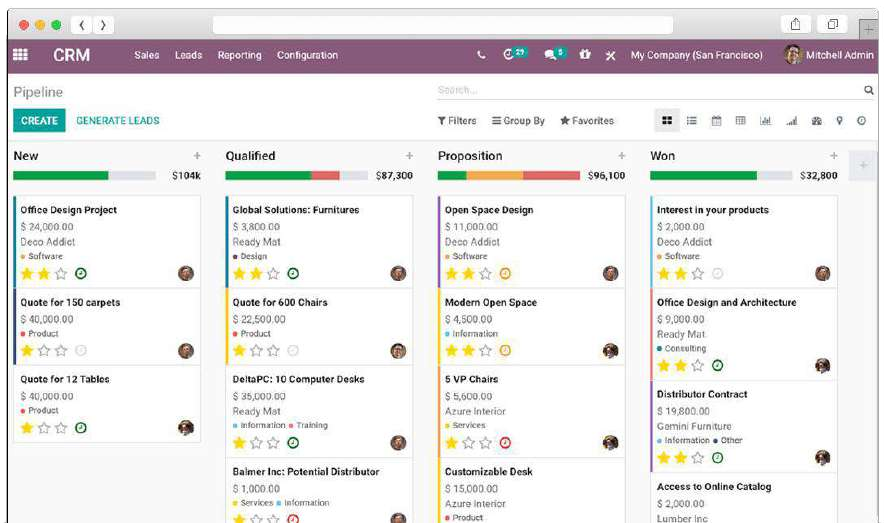
Task: Set third star on Global Solutions: Furnitures
Action: (x=273, y=274)
